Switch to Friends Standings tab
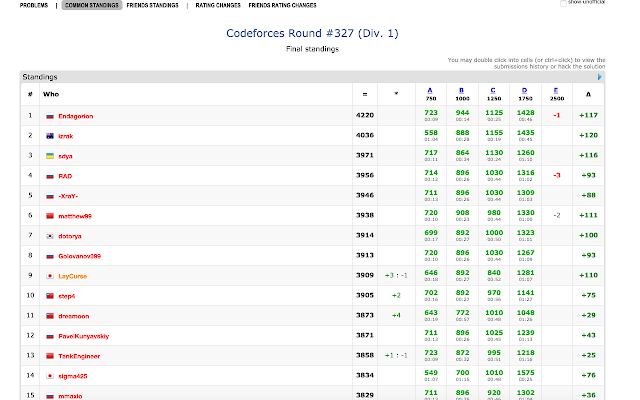Screen dimensions: 640x400 click(153, 5)
